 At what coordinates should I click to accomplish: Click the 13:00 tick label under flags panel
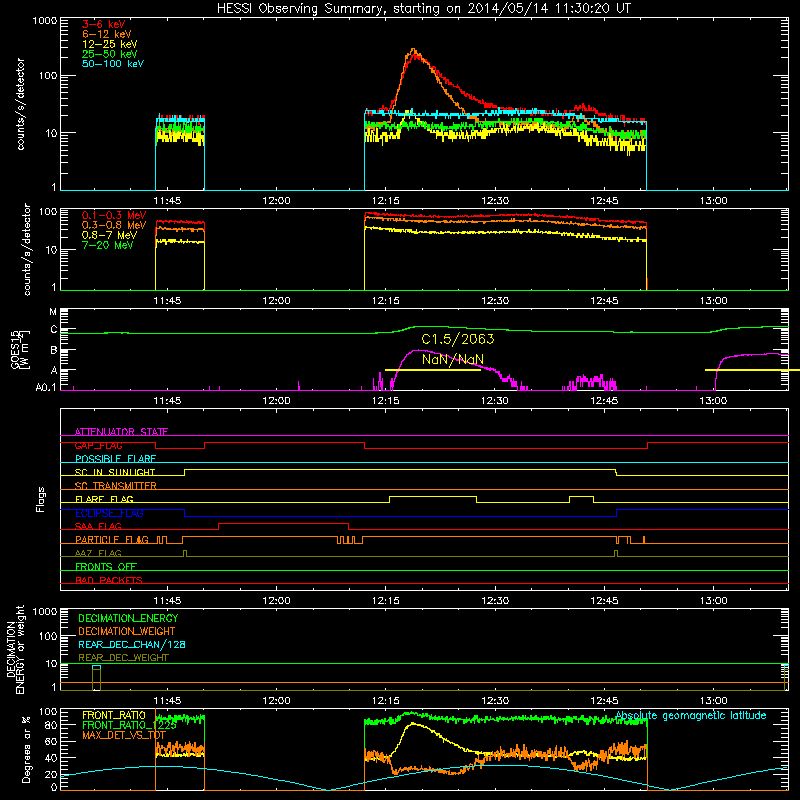(x=713, y=601)
